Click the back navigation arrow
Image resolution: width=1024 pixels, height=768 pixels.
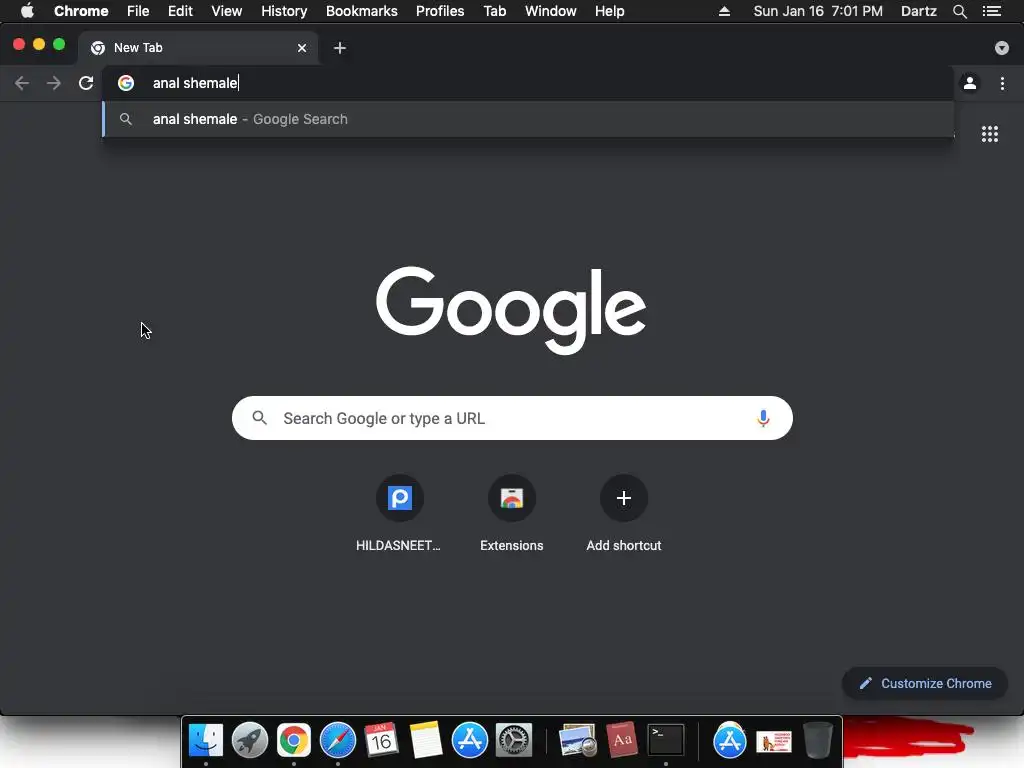[22, 83]
